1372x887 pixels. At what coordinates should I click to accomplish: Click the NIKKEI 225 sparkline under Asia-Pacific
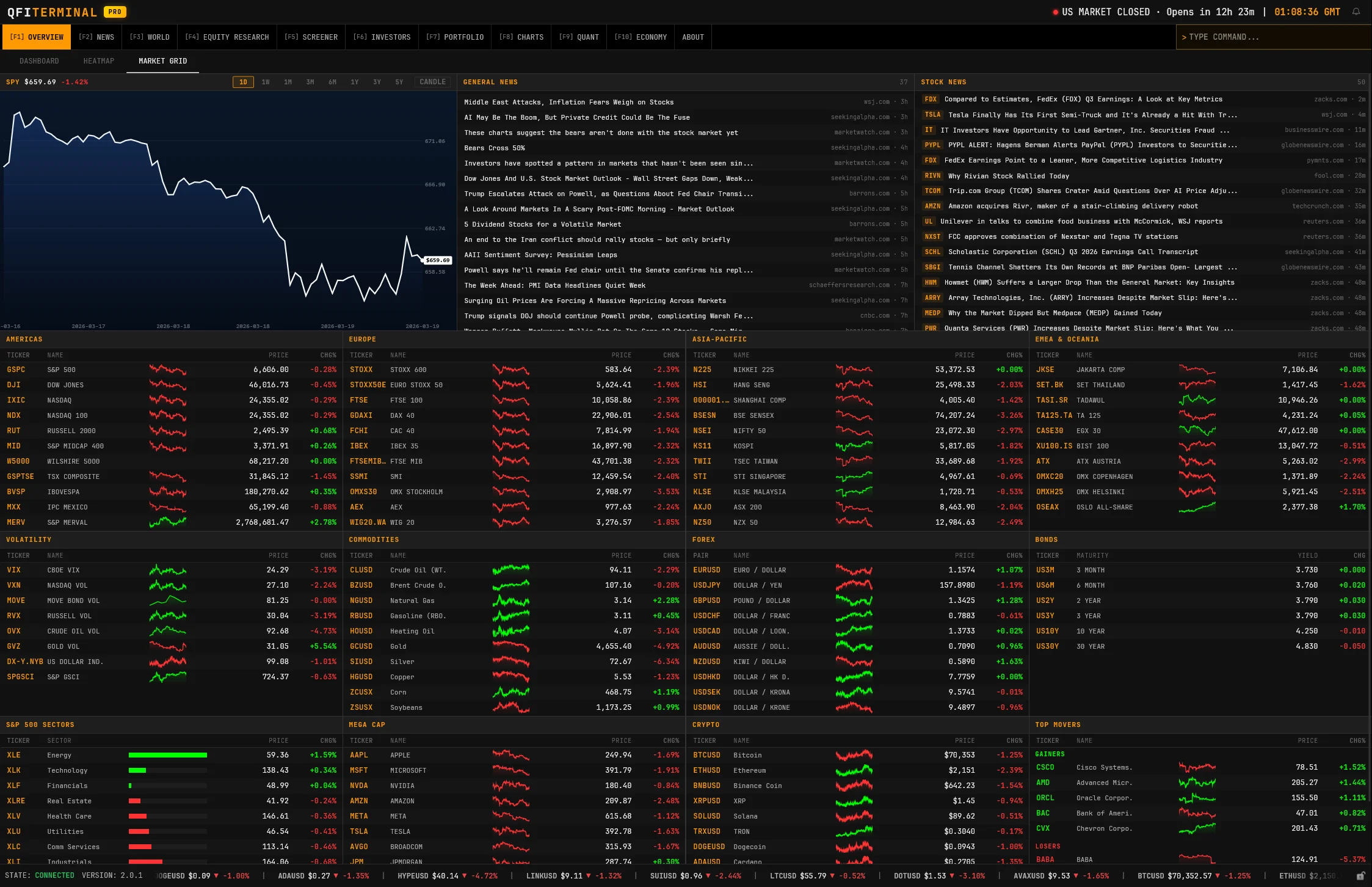(x=854, y=369)
